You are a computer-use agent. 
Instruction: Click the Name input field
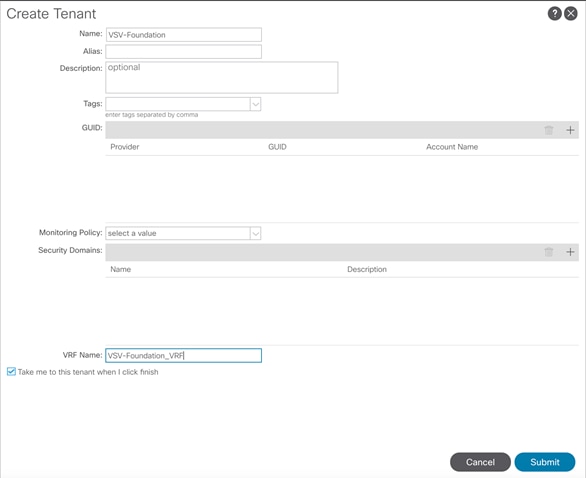[x=183, y=35]
